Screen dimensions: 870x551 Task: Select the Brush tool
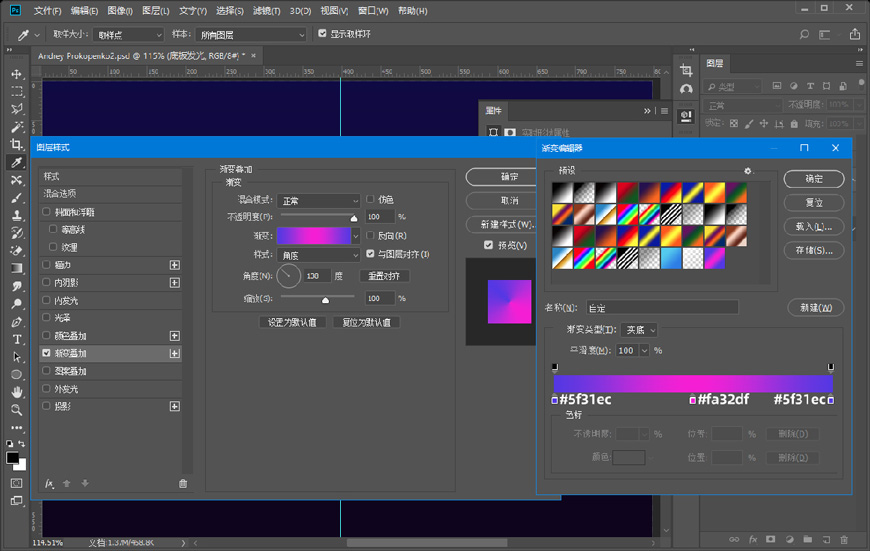click(17, 198)
